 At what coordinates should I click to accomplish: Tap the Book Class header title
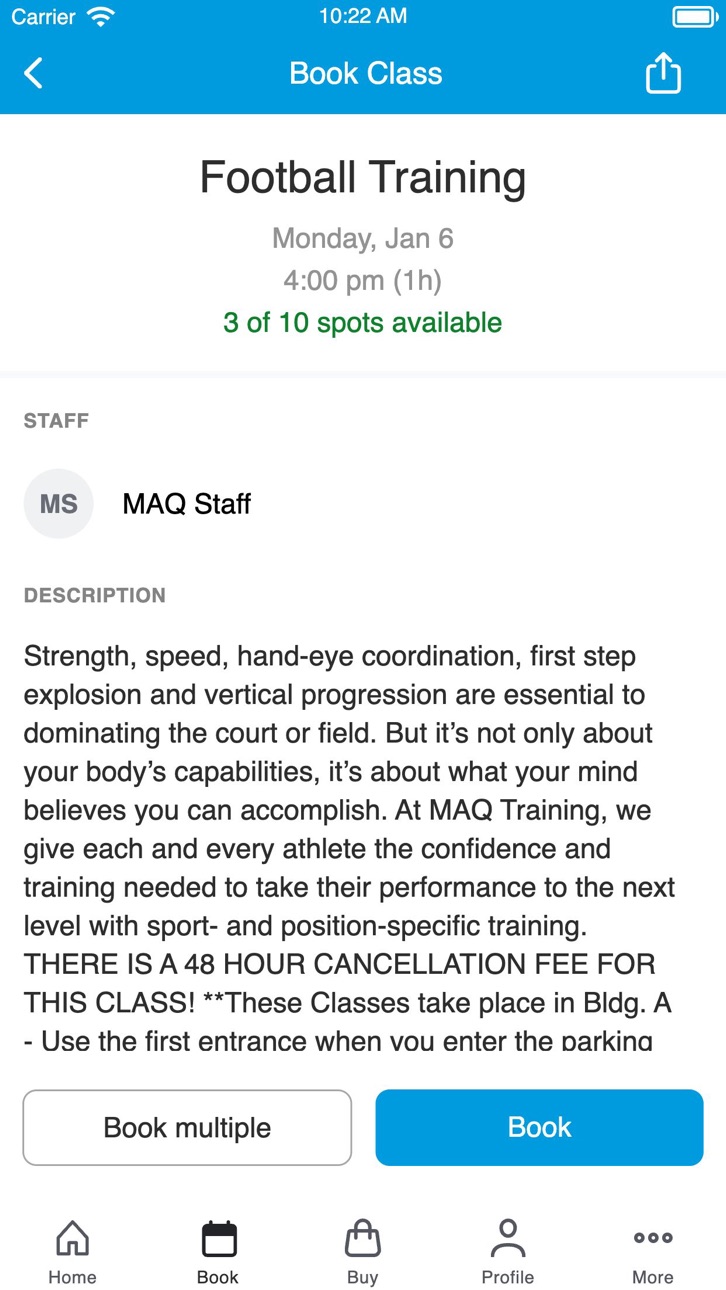point(365,73)
